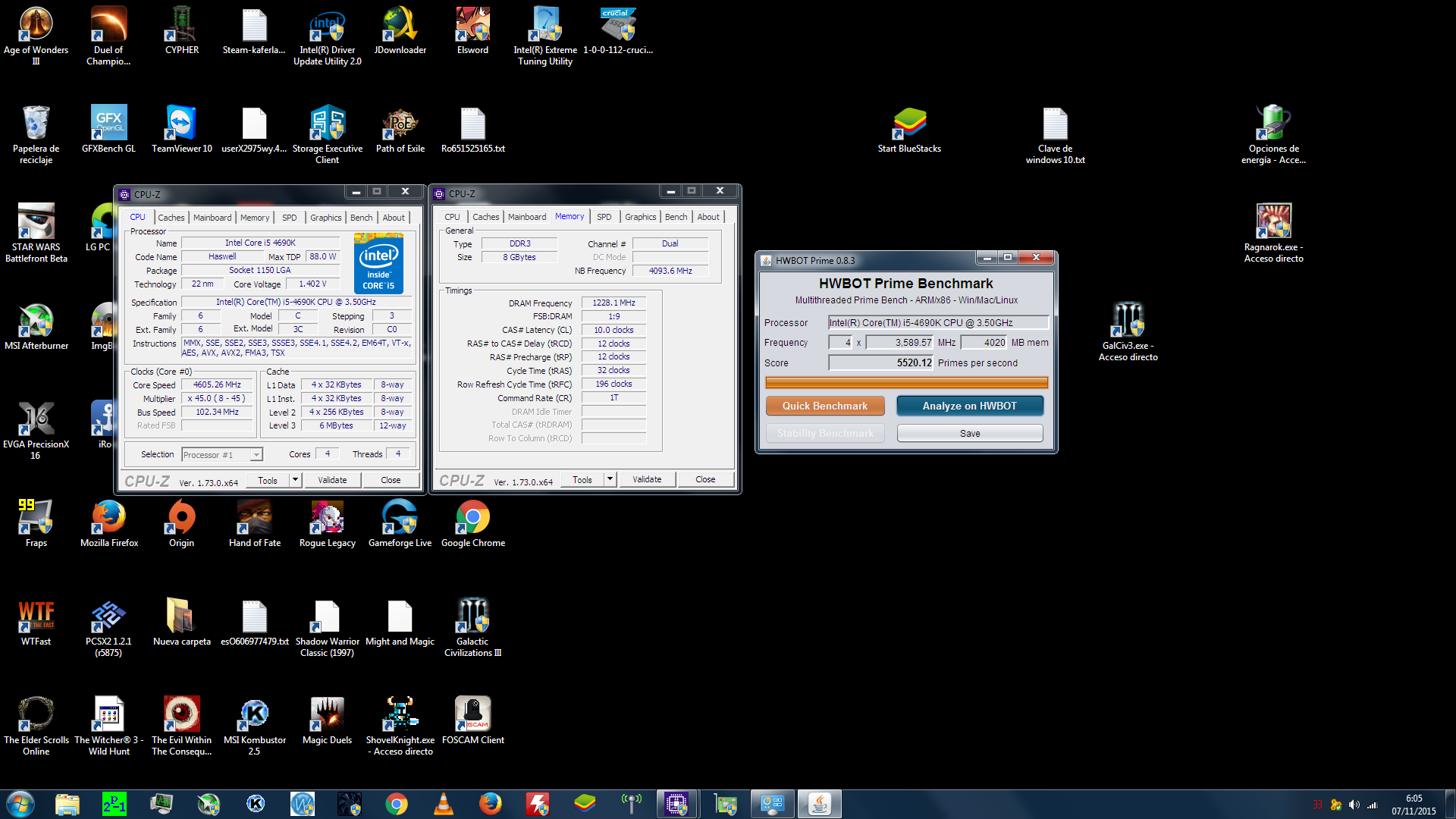
Task: Open Intel Extreme Tuning Utility shortcut
Action: tap(545, 36)
